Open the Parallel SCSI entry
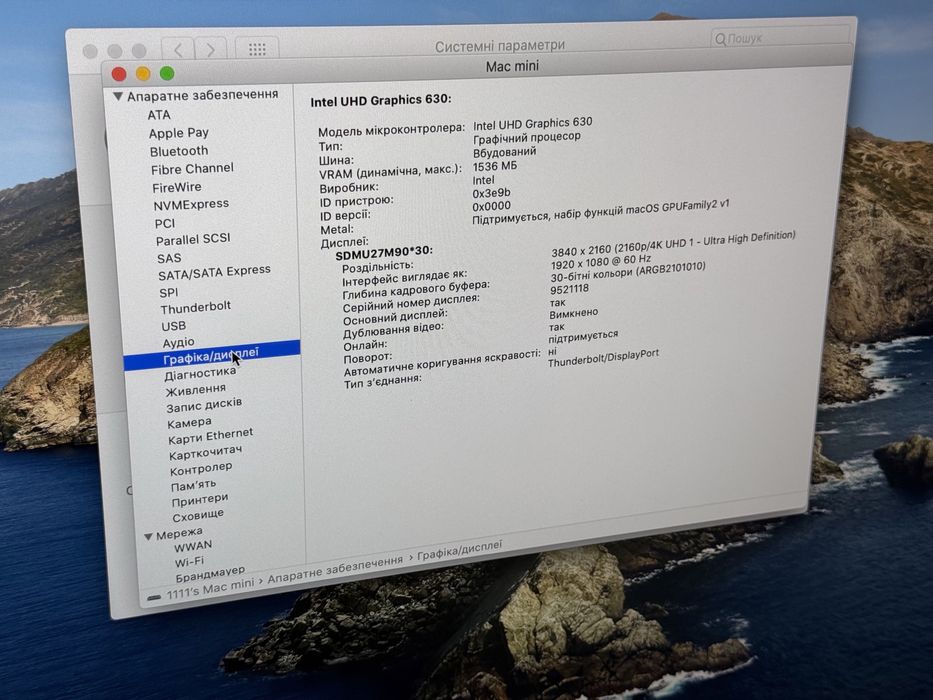Image resolution: width=933 pixels, height=700 pixels. (x=193, y=239)
